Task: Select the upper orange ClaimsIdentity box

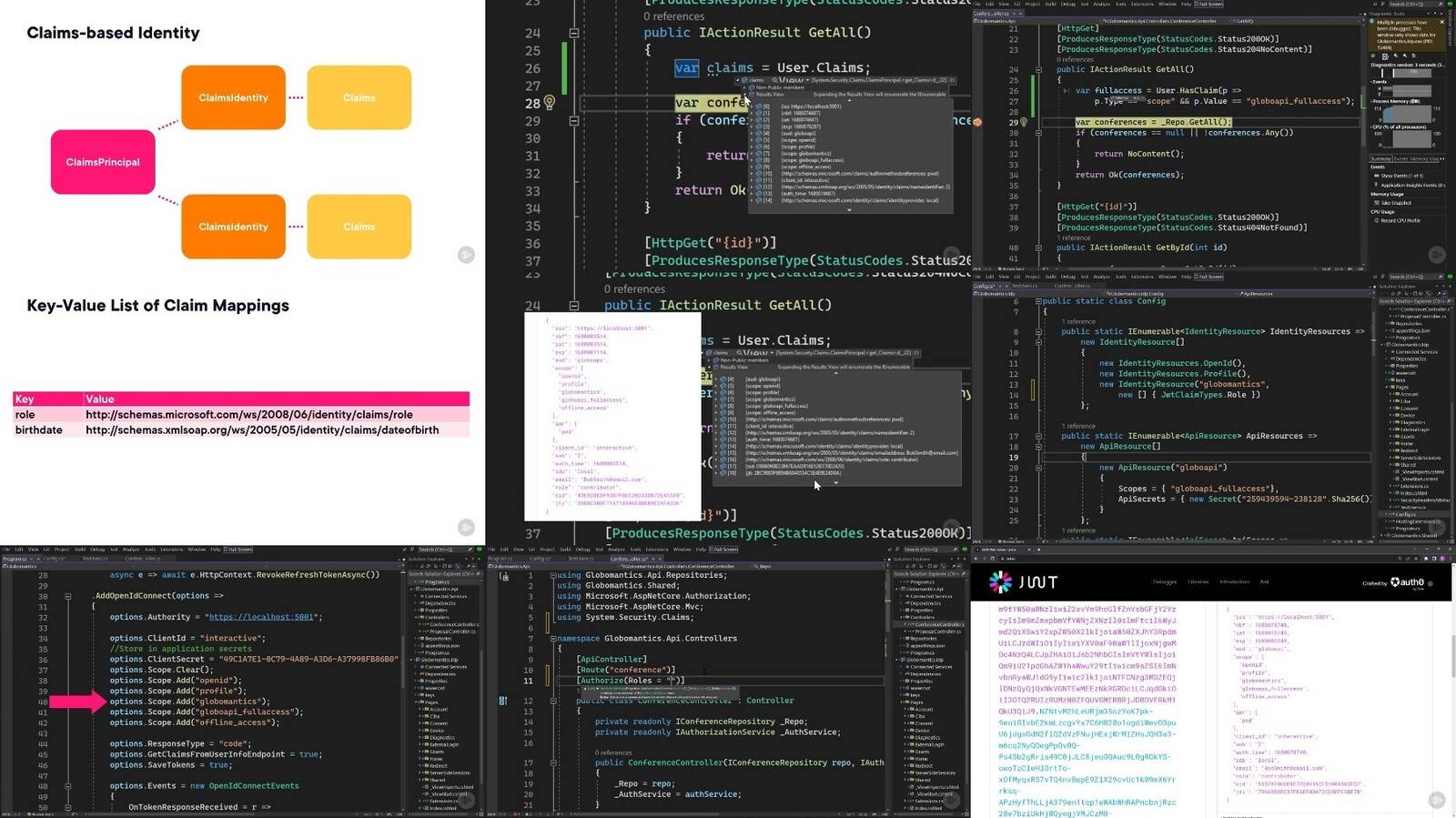Action: click(x=233, y=97)
